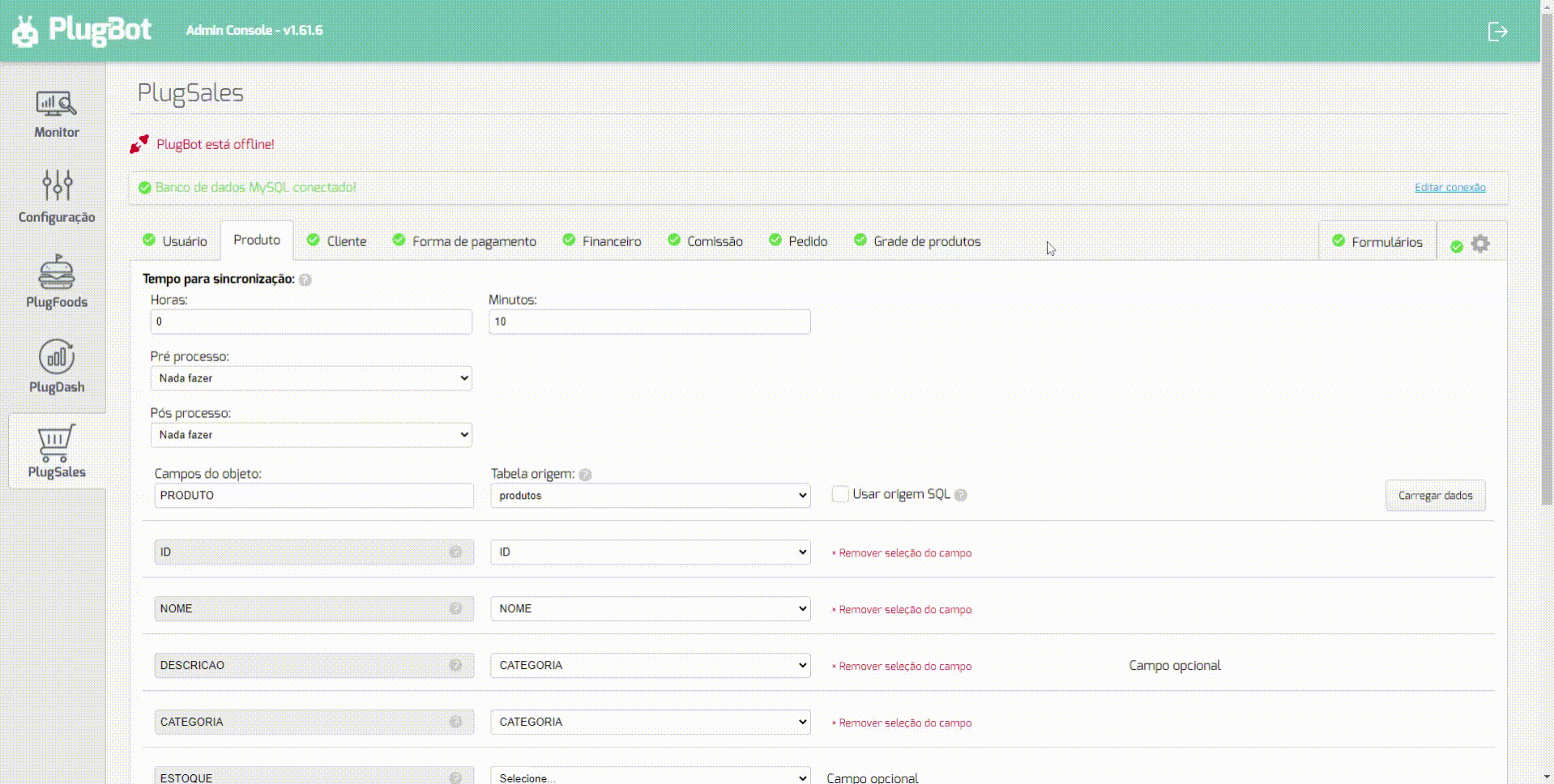This screenshot has height=784, width=1554.
Task: Click the DESCRICAO object field box
Action: 314,666
